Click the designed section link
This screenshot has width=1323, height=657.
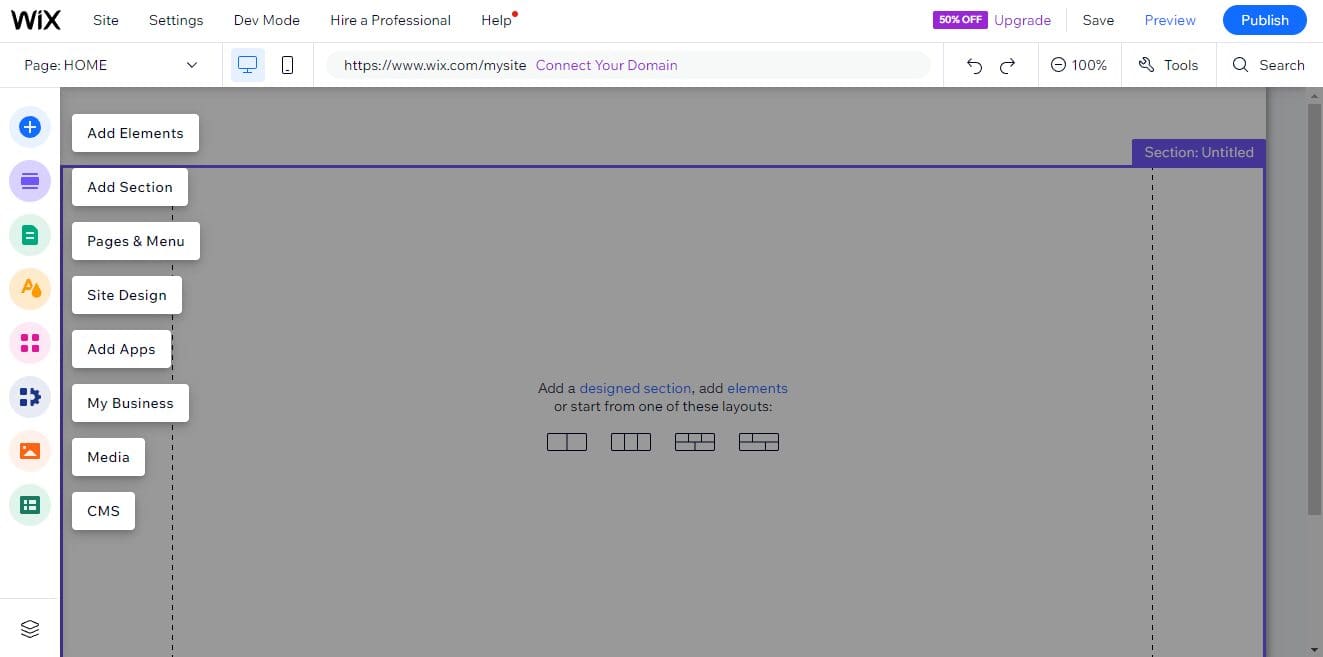click(x=635, y=388)
